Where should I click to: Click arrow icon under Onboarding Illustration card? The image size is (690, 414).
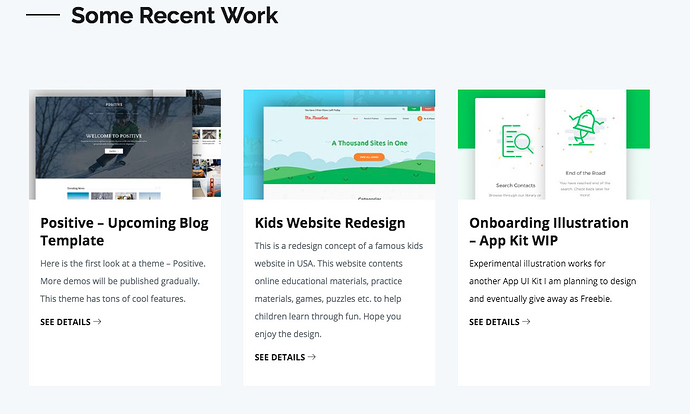526,322
